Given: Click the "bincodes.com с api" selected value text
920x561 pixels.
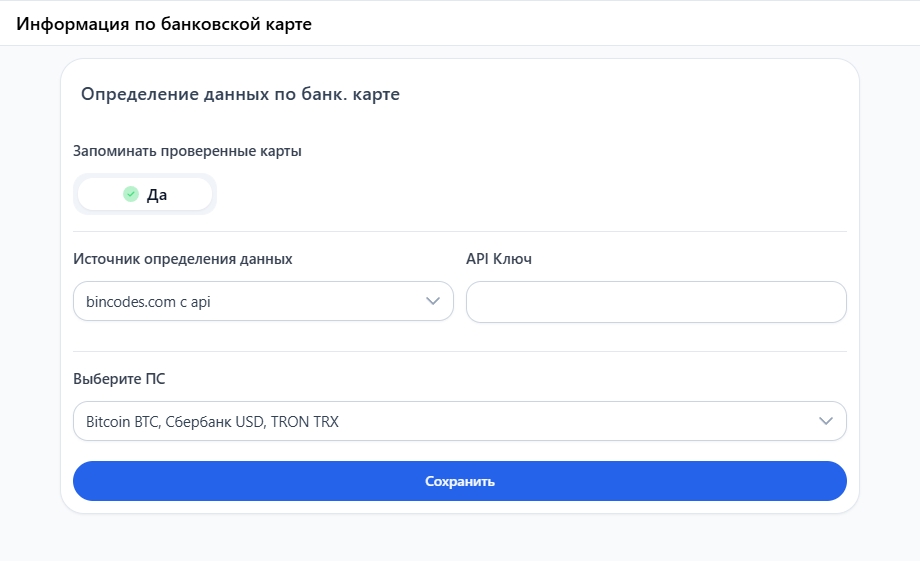Looking at the screenshot, I should click(148, 301).
